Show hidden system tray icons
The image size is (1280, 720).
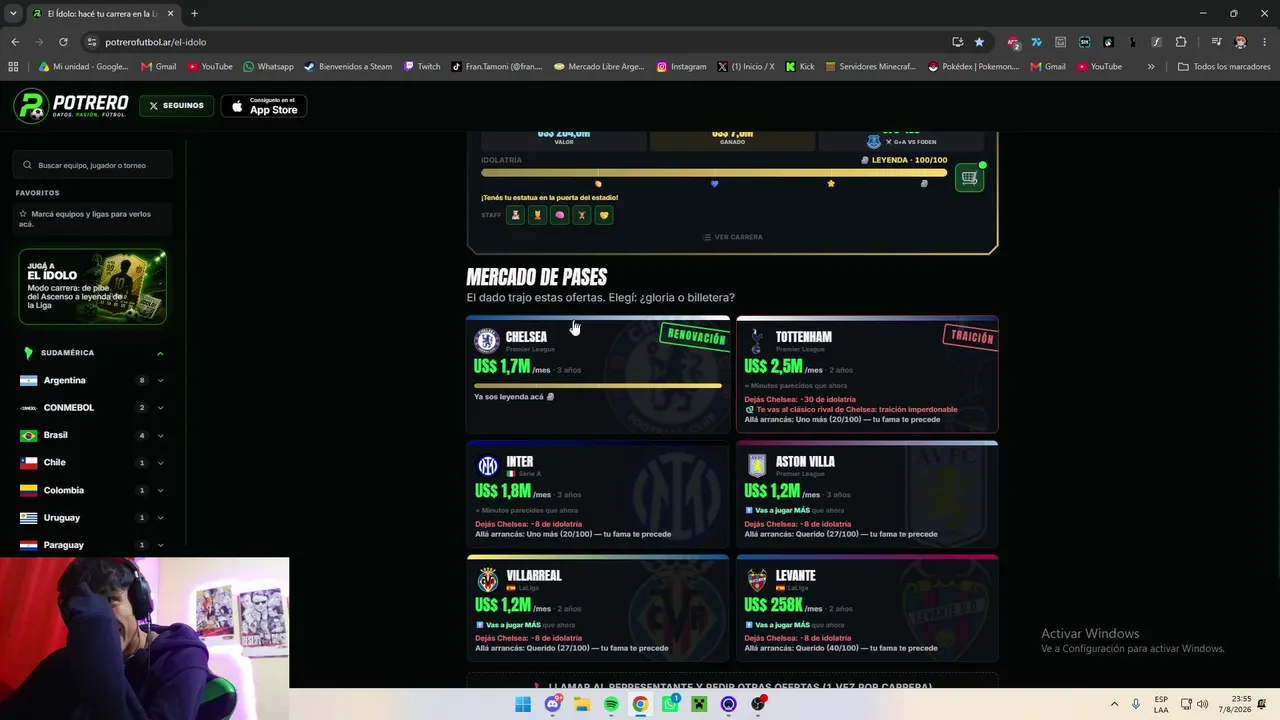point(1114,704)
